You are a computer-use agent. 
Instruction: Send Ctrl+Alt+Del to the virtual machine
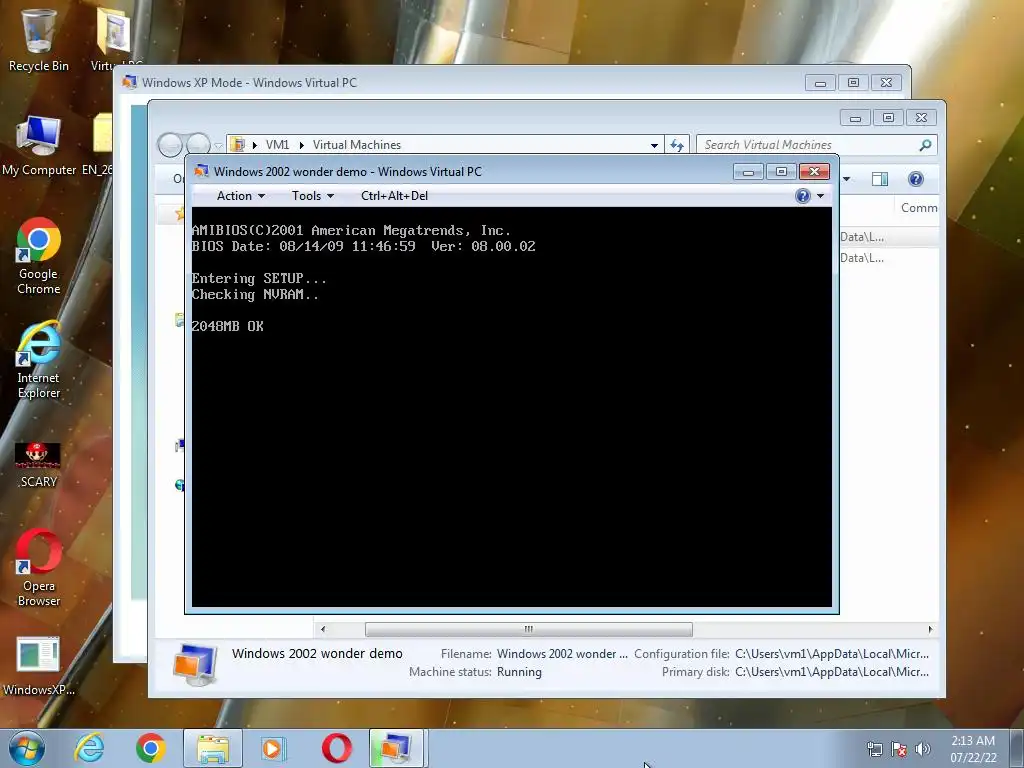(x=394, y=196)
